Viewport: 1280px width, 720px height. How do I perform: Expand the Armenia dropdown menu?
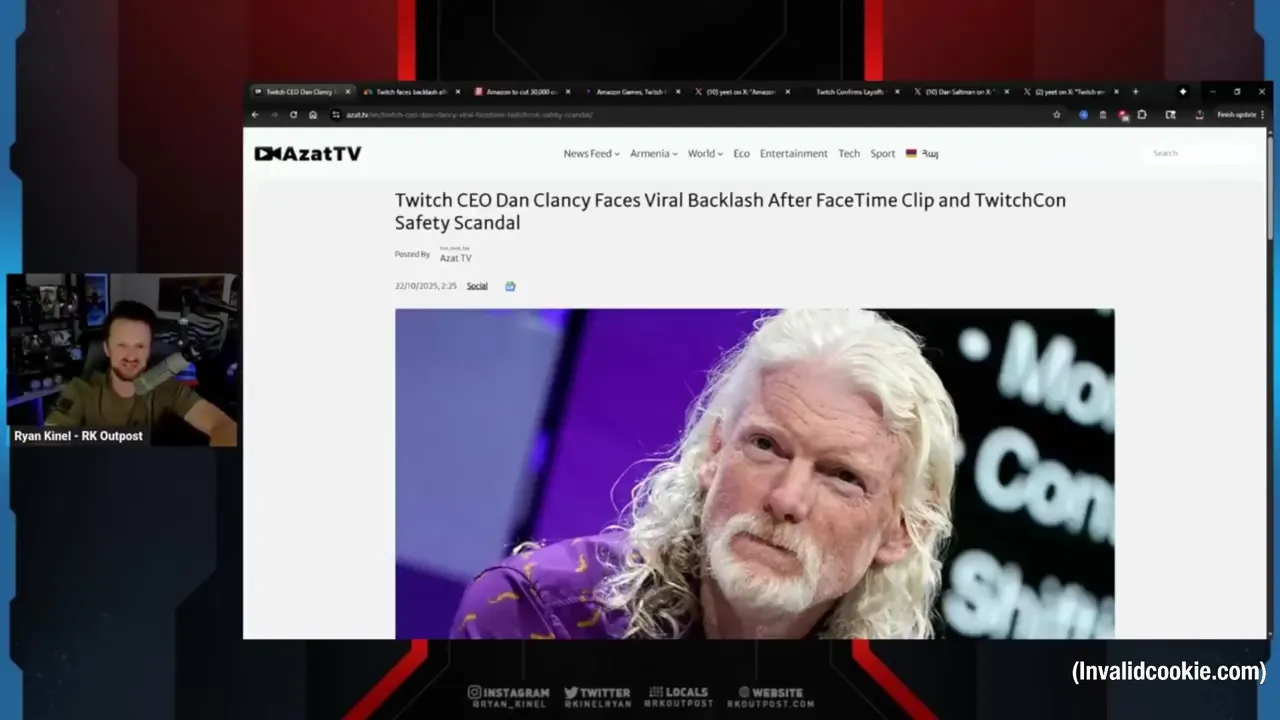(x=653, y=154)
